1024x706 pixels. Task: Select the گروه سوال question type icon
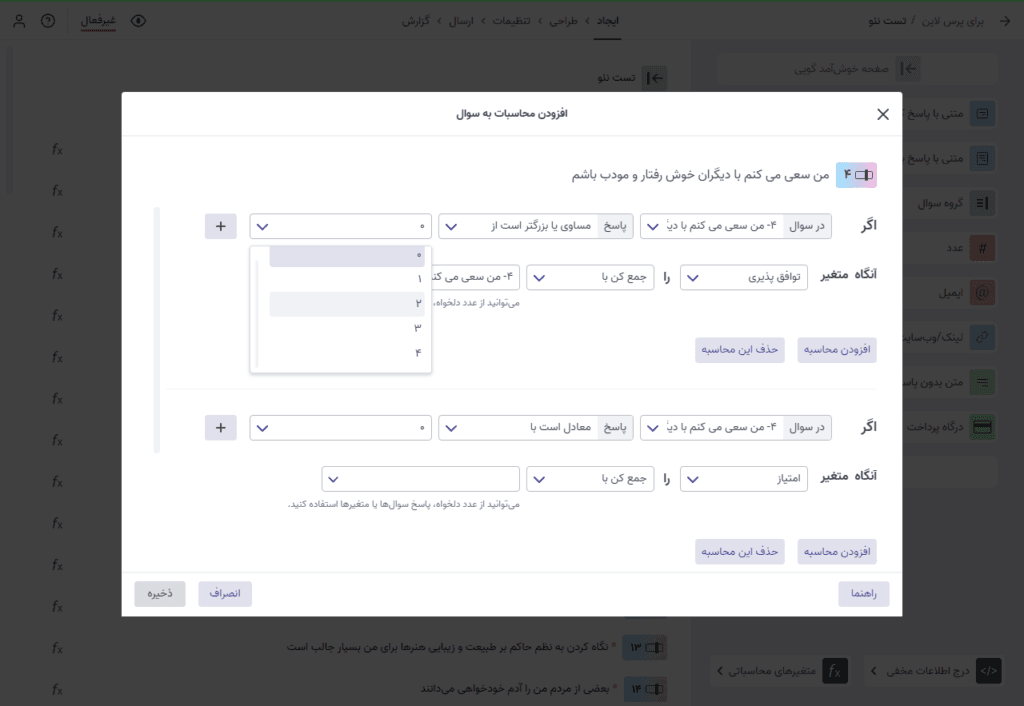click(x=982, y=203)
